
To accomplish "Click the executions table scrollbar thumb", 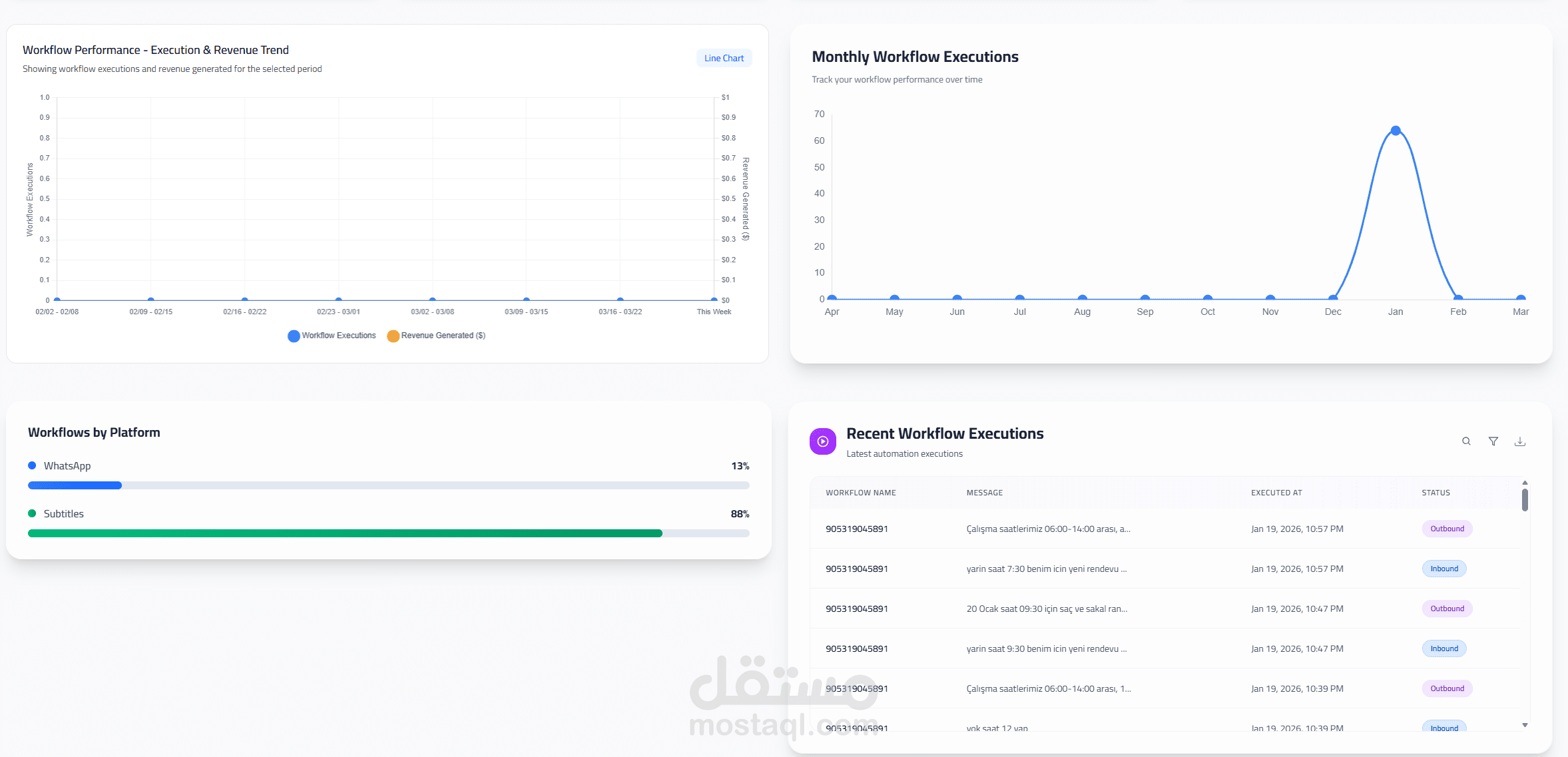I will (1525, 500).
